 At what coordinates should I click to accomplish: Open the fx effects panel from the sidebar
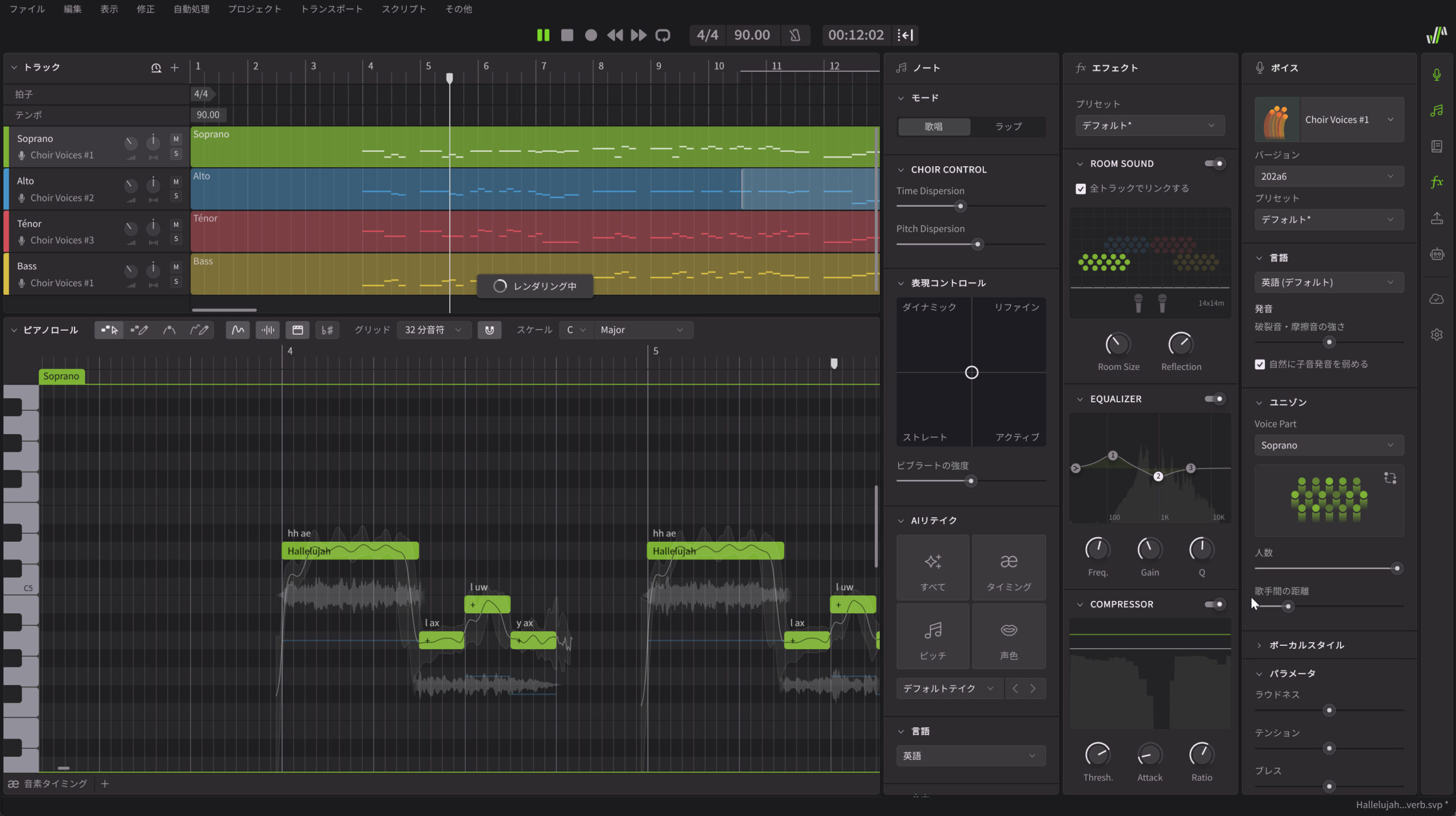1437,182
